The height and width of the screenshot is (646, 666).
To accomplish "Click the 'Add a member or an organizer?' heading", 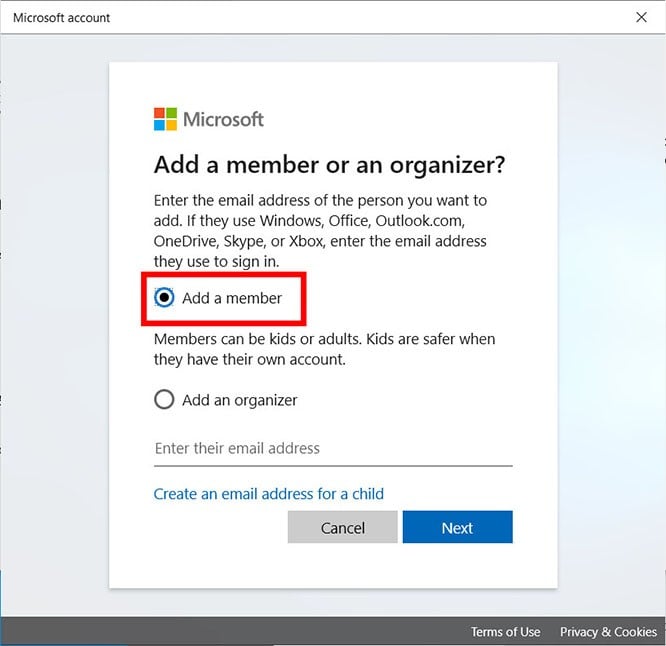I will (329, 165).
